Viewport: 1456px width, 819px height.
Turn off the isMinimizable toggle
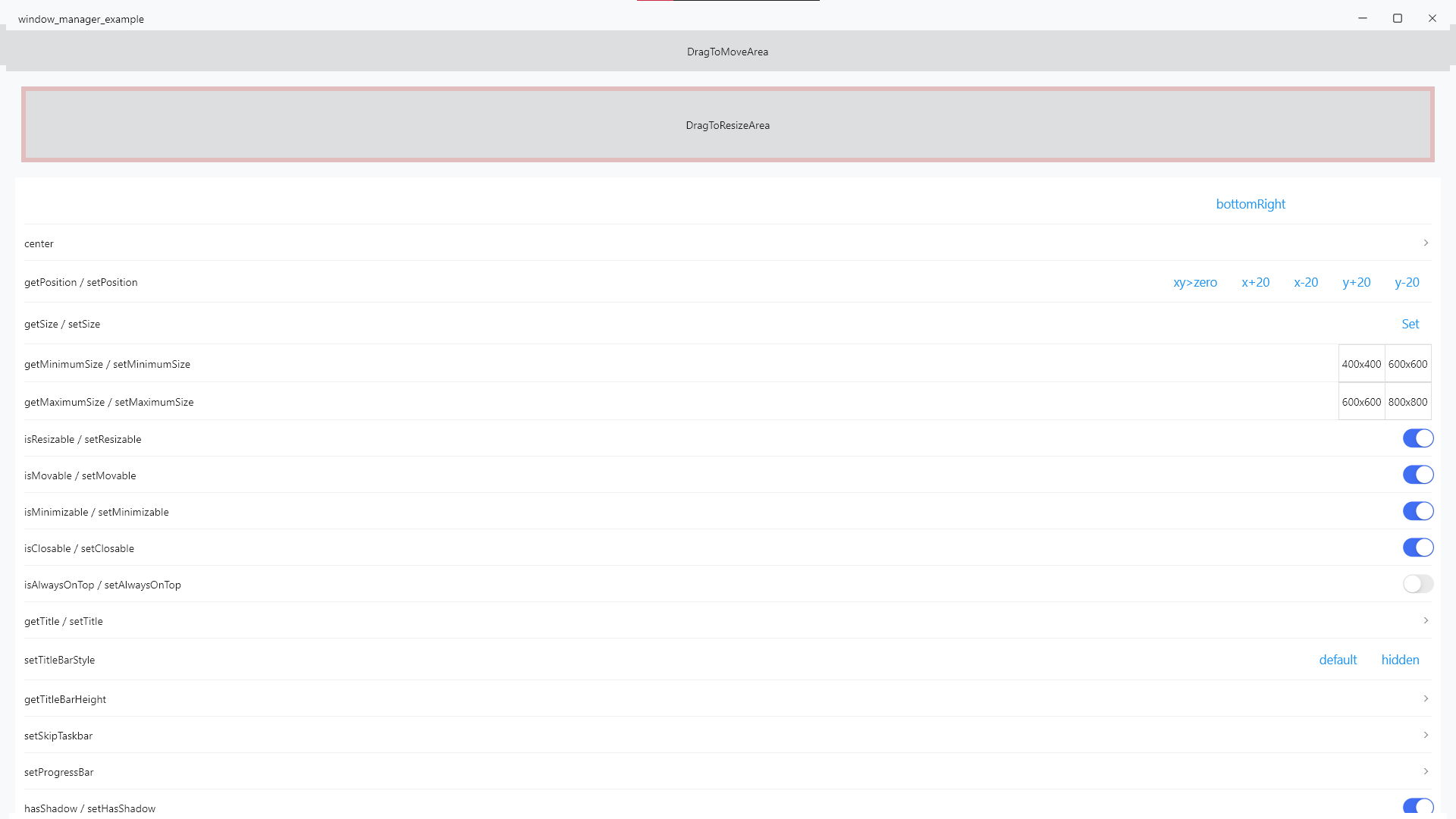1418,511
